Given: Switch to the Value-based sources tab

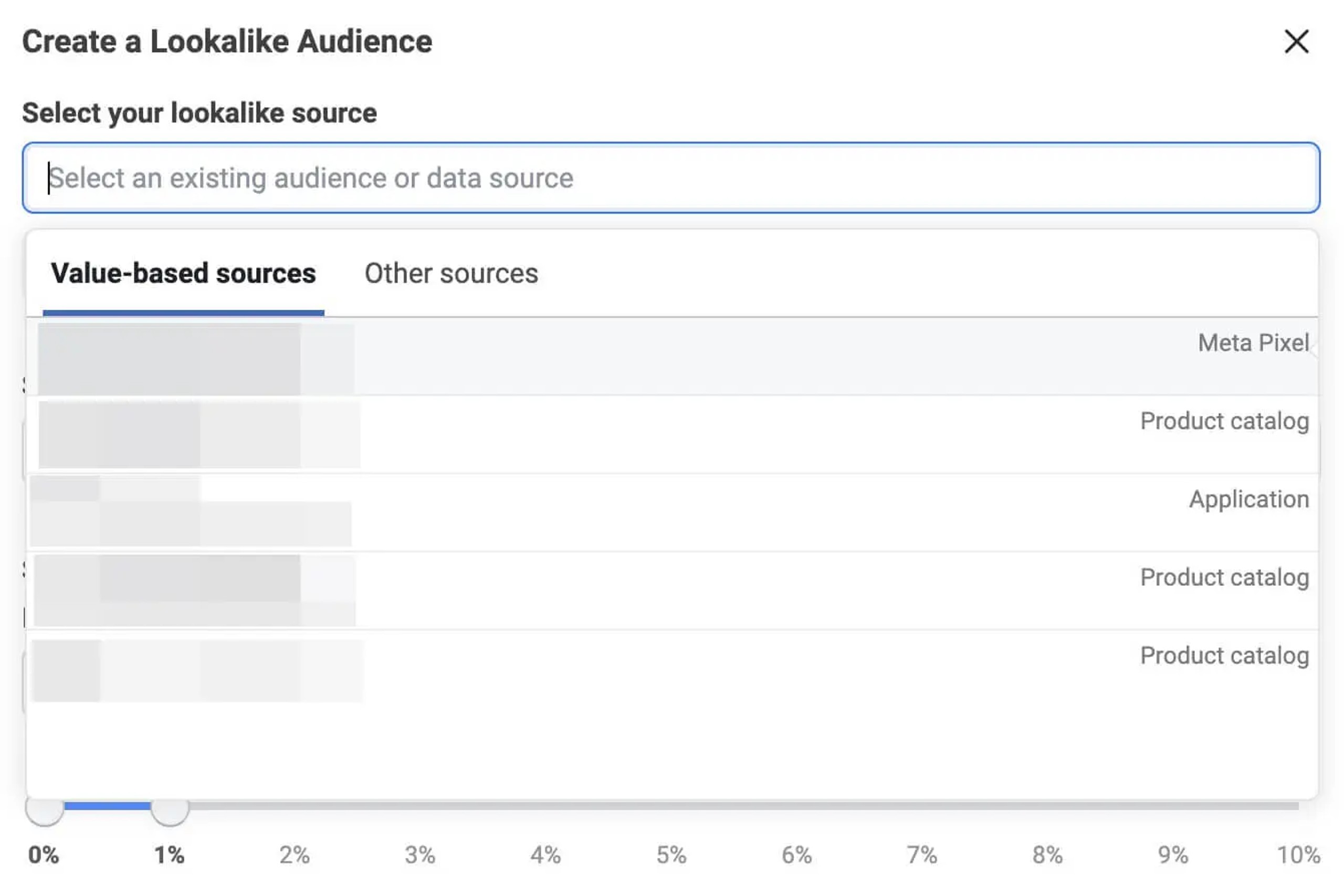Looking at the screenshot, I should [183, 273].
